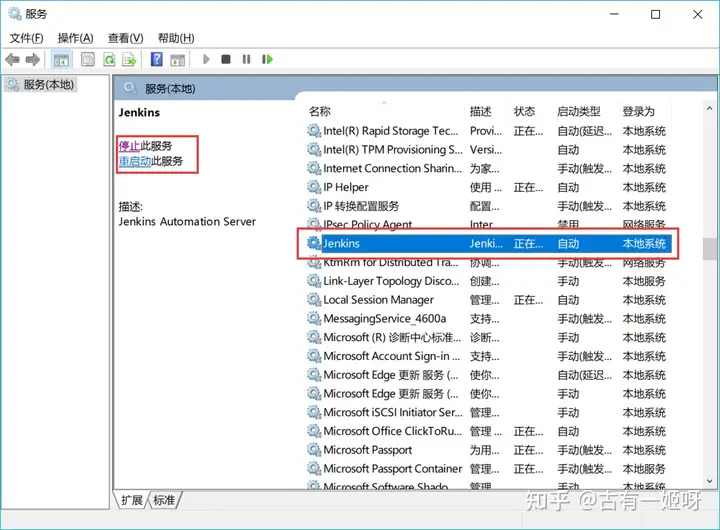Switch to the 扩展 tab
Screen dimensions: 720x530
tap(132, 500)
